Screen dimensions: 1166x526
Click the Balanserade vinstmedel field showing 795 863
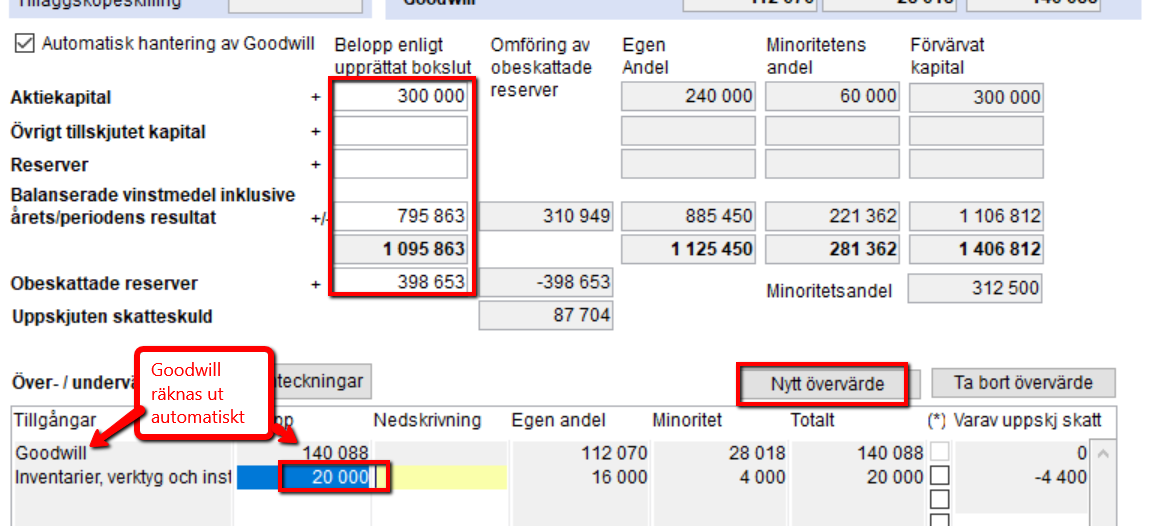tap(400, 217)
